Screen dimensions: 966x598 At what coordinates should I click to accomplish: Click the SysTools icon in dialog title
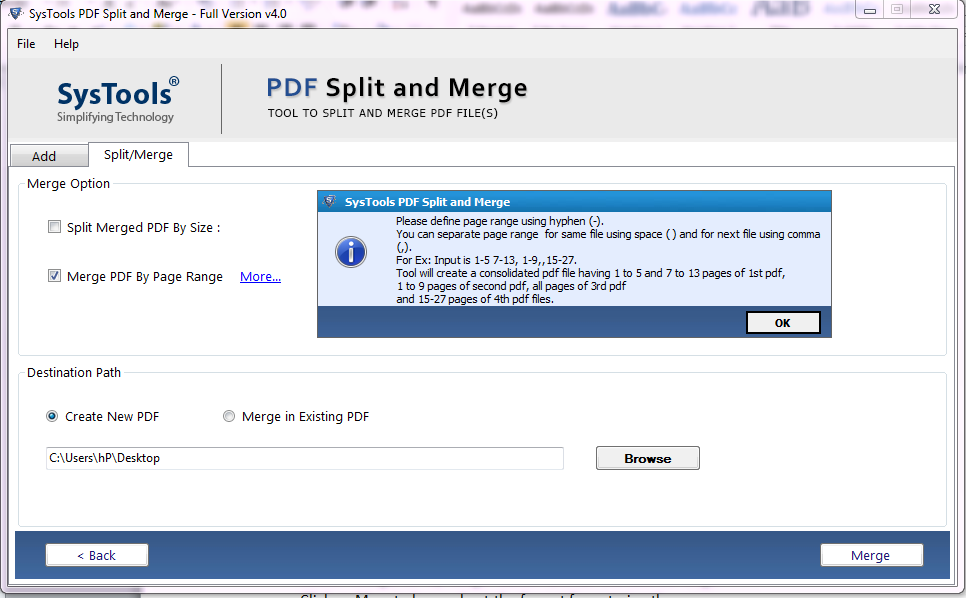point(330,201)
